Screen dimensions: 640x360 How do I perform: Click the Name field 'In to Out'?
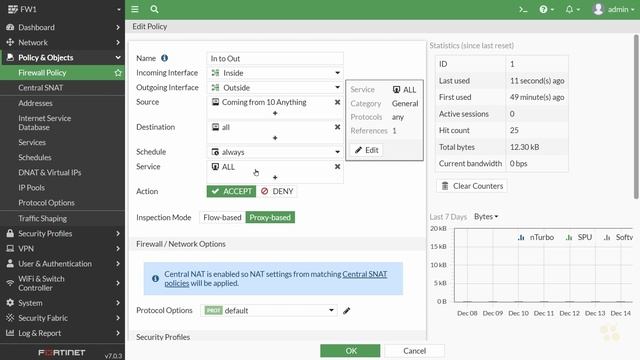(x=275, y=58)
